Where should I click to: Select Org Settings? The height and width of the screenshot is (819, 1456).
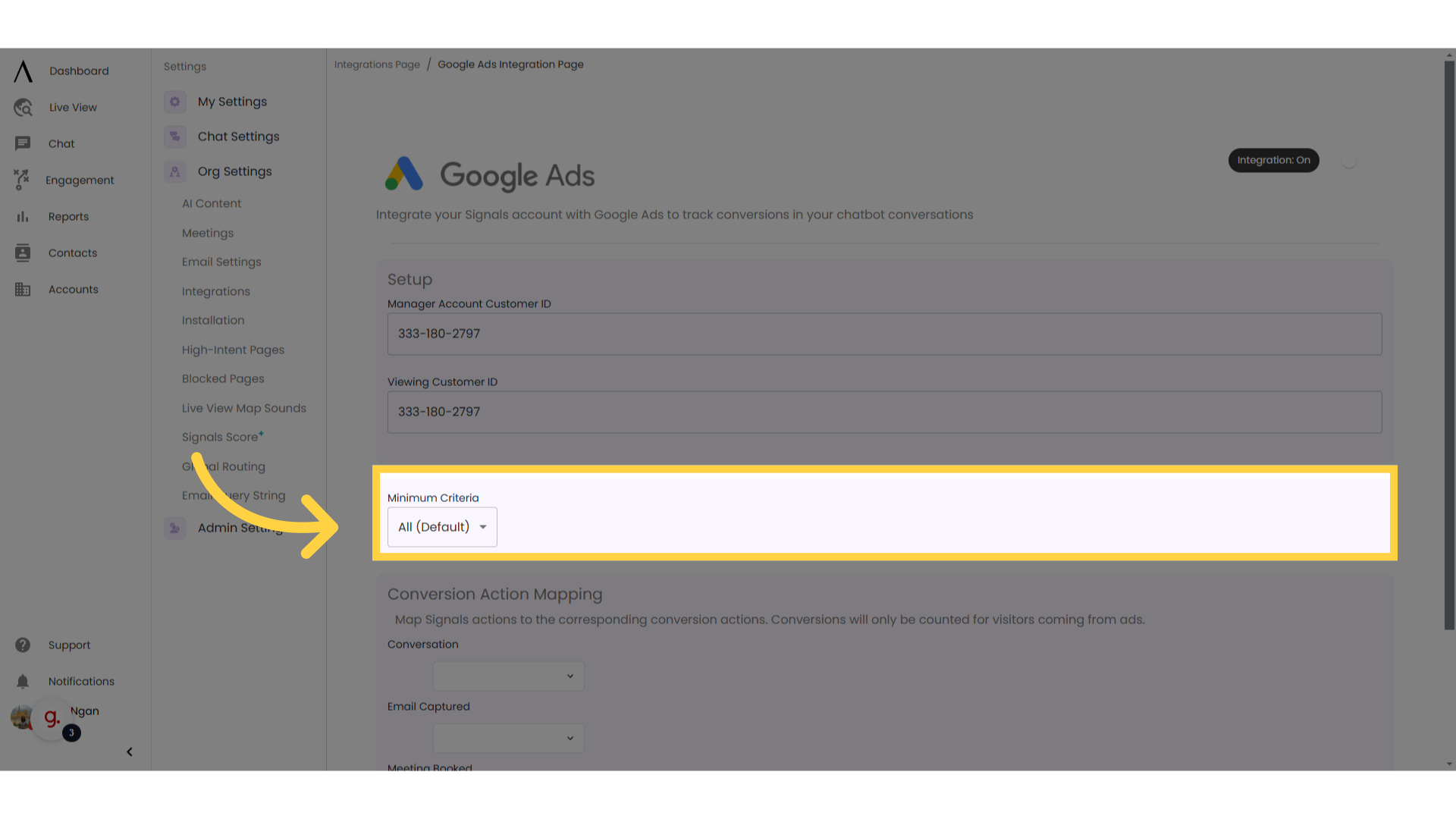234,171
